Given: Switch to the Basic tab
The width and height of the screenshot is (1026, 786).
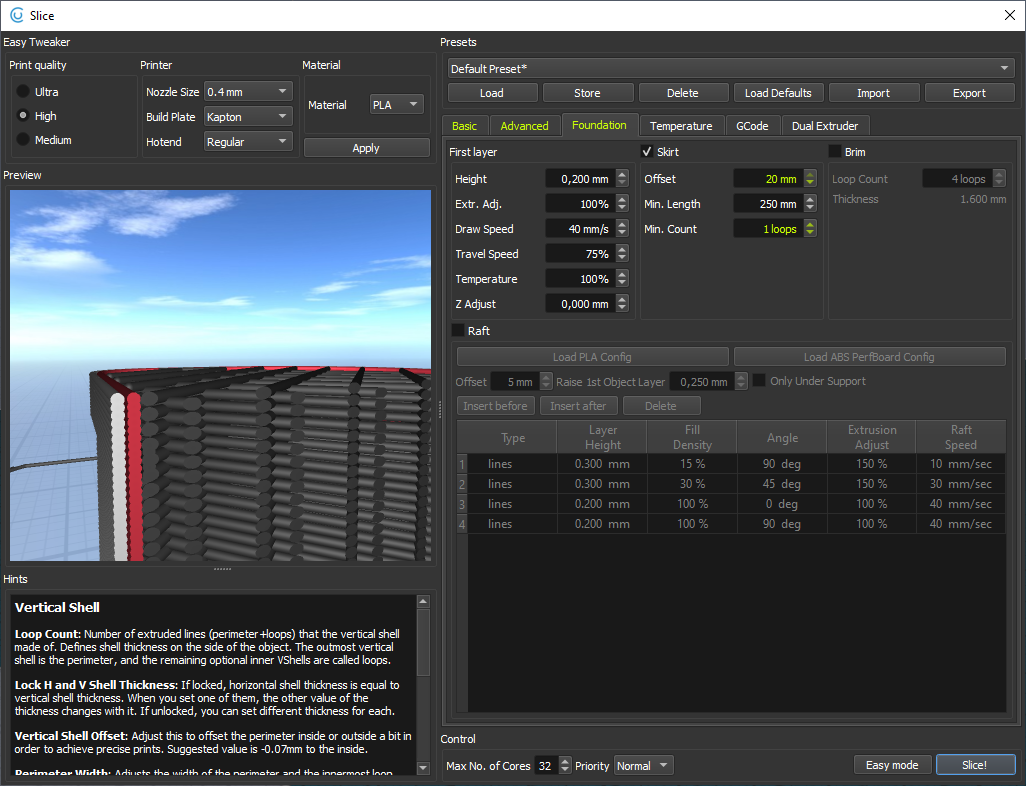Looking at the screenshot, I should [464, 126].
